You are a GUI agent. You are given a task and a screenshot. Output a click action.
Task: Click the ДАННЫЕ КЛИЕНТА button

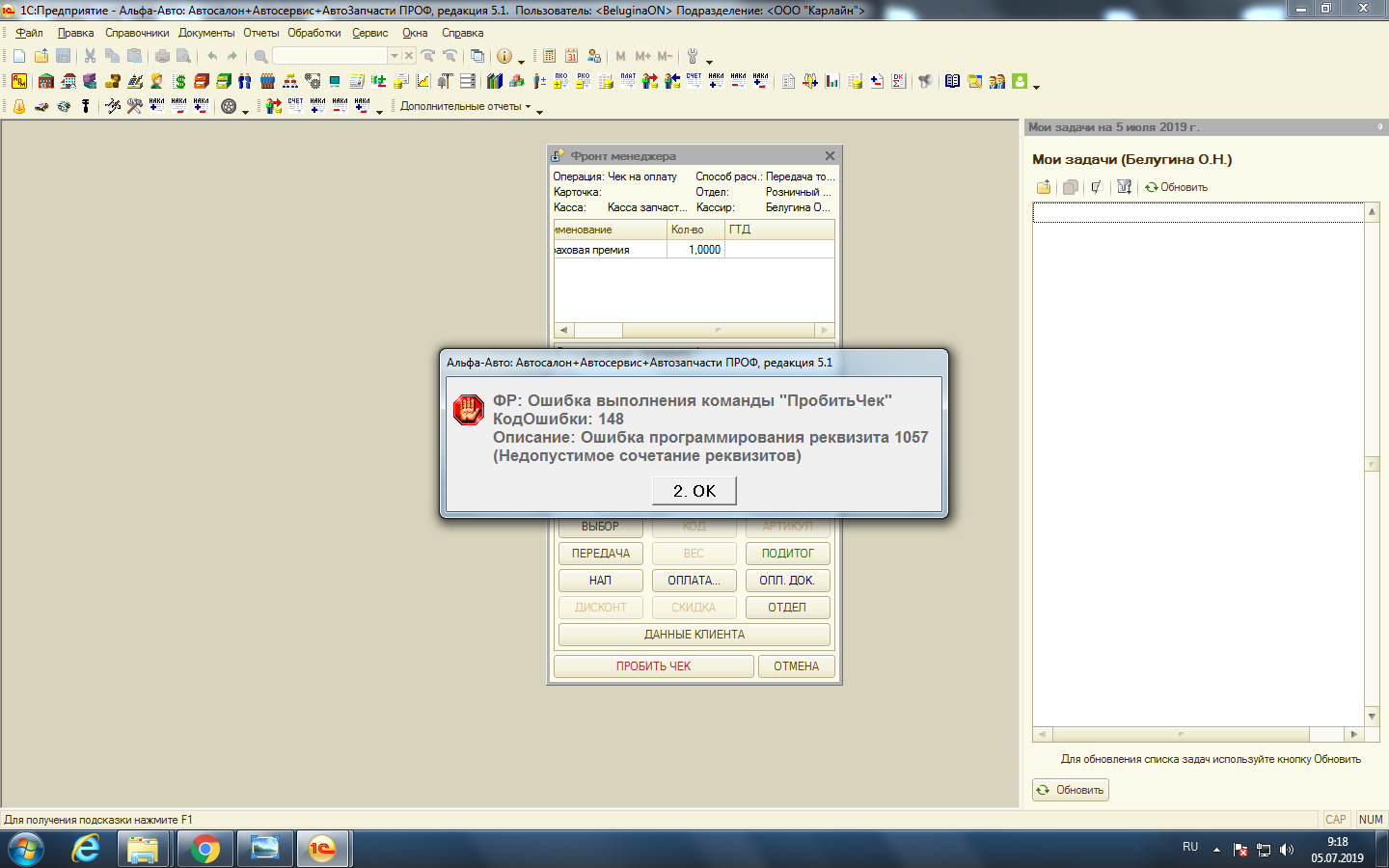coord(694,635)
